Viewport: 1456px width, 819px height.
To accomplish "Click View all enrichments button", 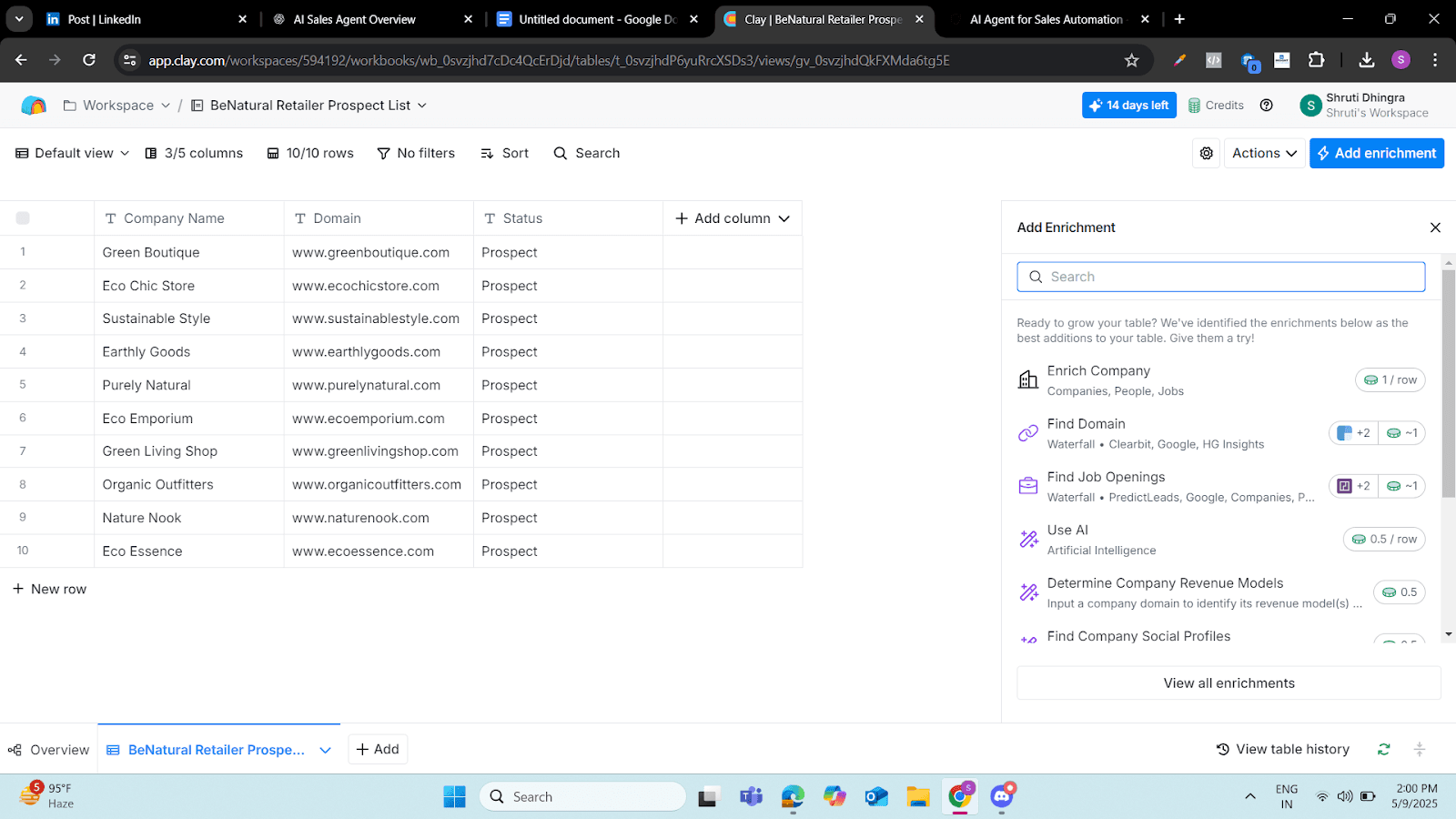I will [1228, 683].
